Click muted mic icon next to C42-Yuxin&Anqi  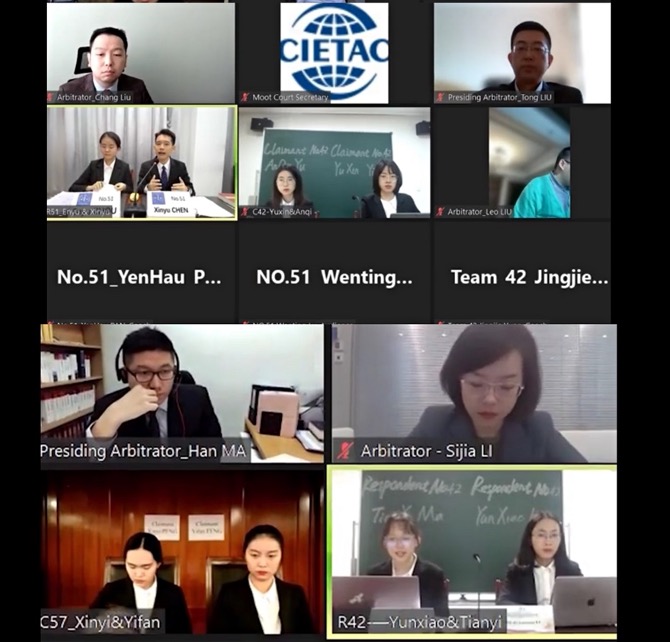pos(245,212)
